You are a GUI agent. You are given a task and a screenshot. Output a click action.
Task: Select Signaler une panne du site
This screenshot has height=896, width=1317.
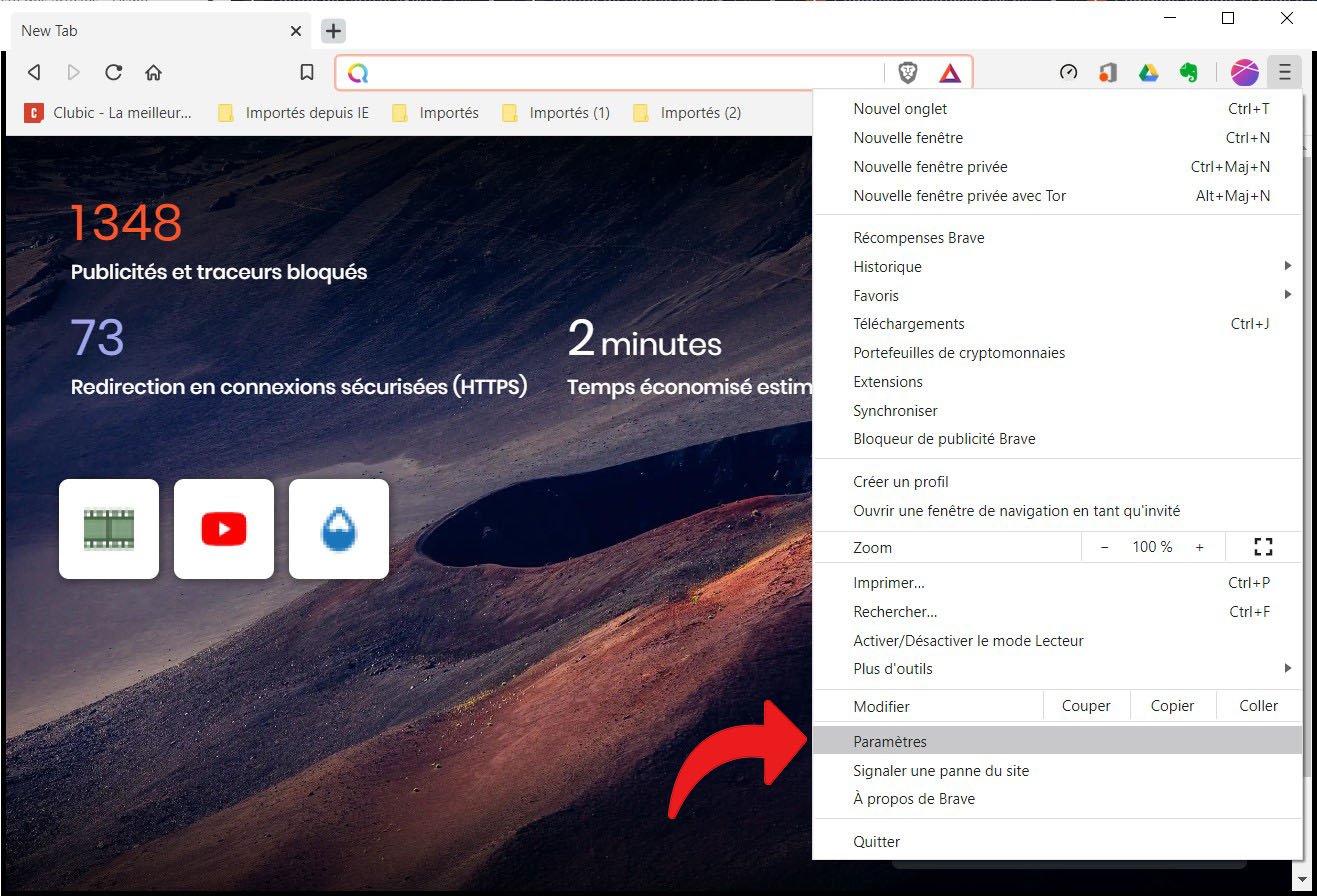click(1058, 771)
